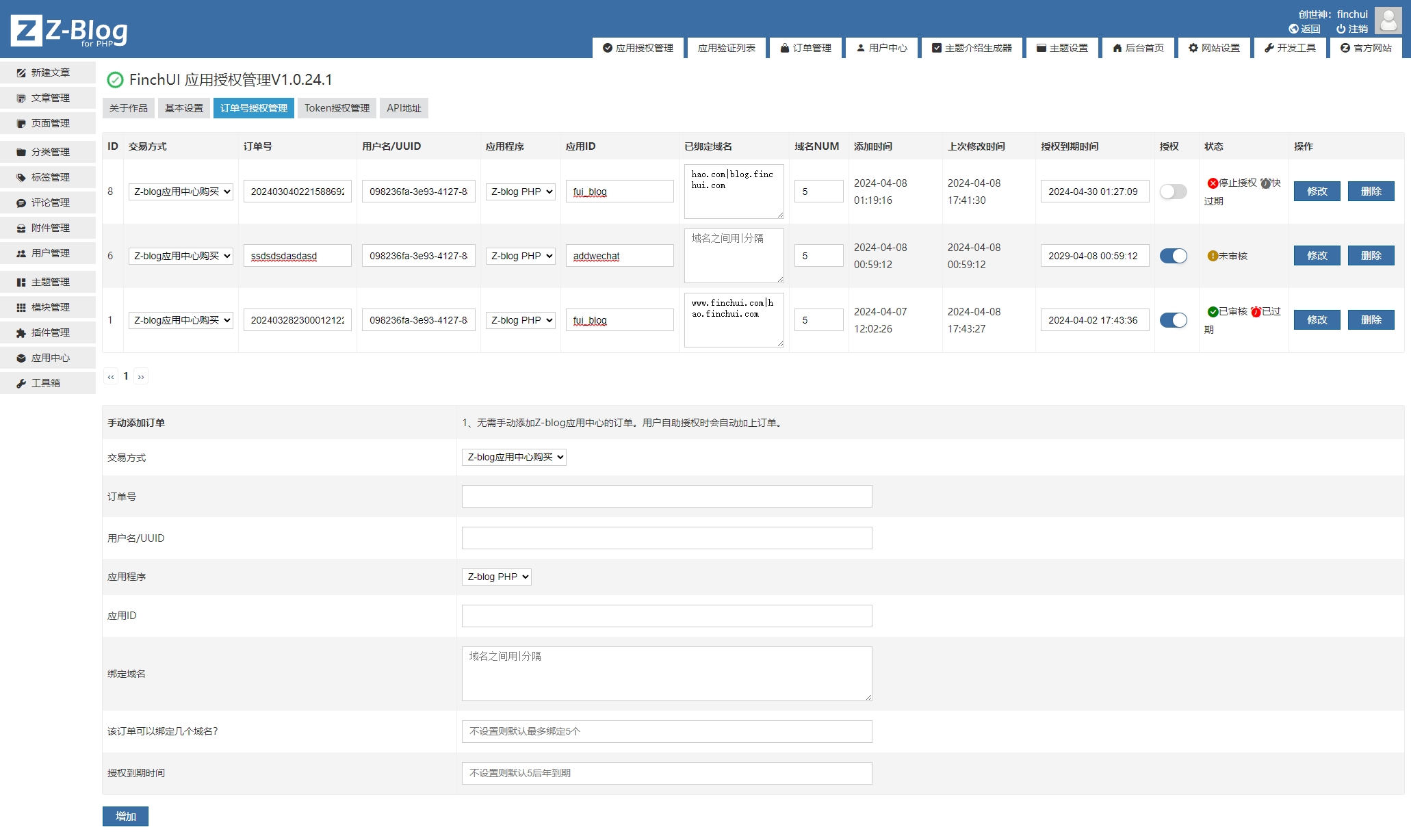Disable authorization toggle for order ID 6

(1173, 256)
